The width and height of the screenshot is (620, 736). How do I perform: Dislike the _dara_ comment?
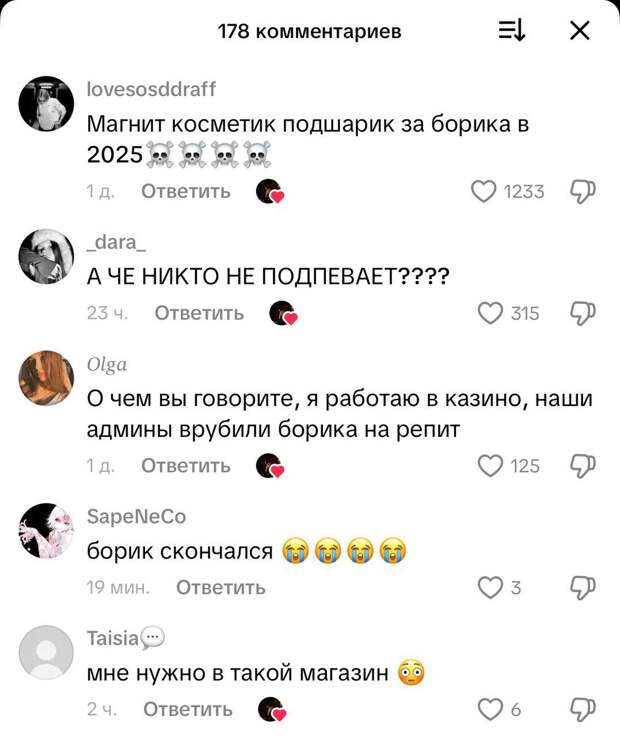(582, 314)
